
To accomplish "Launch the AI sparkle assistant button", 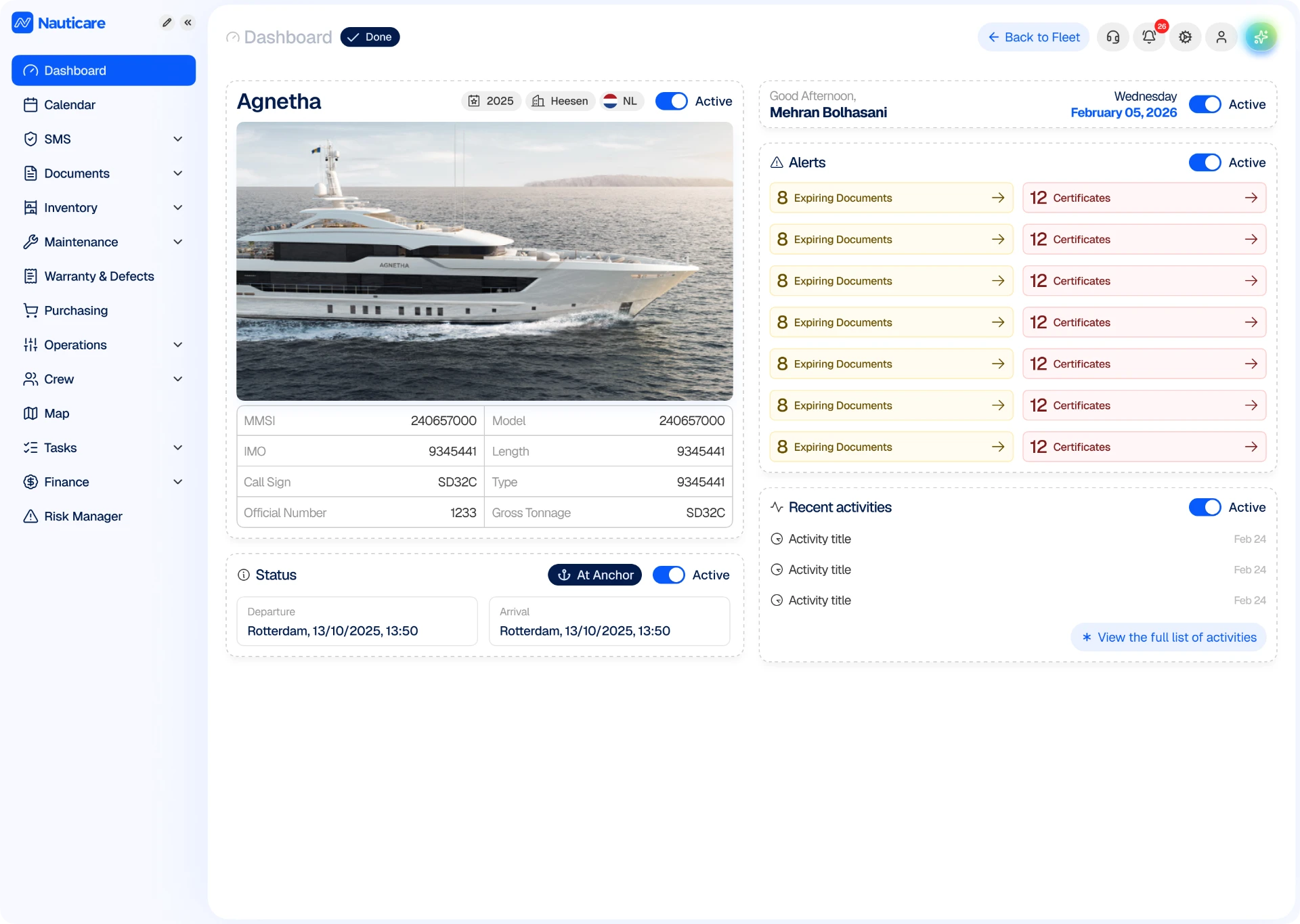I will (x=1261, y=37).
